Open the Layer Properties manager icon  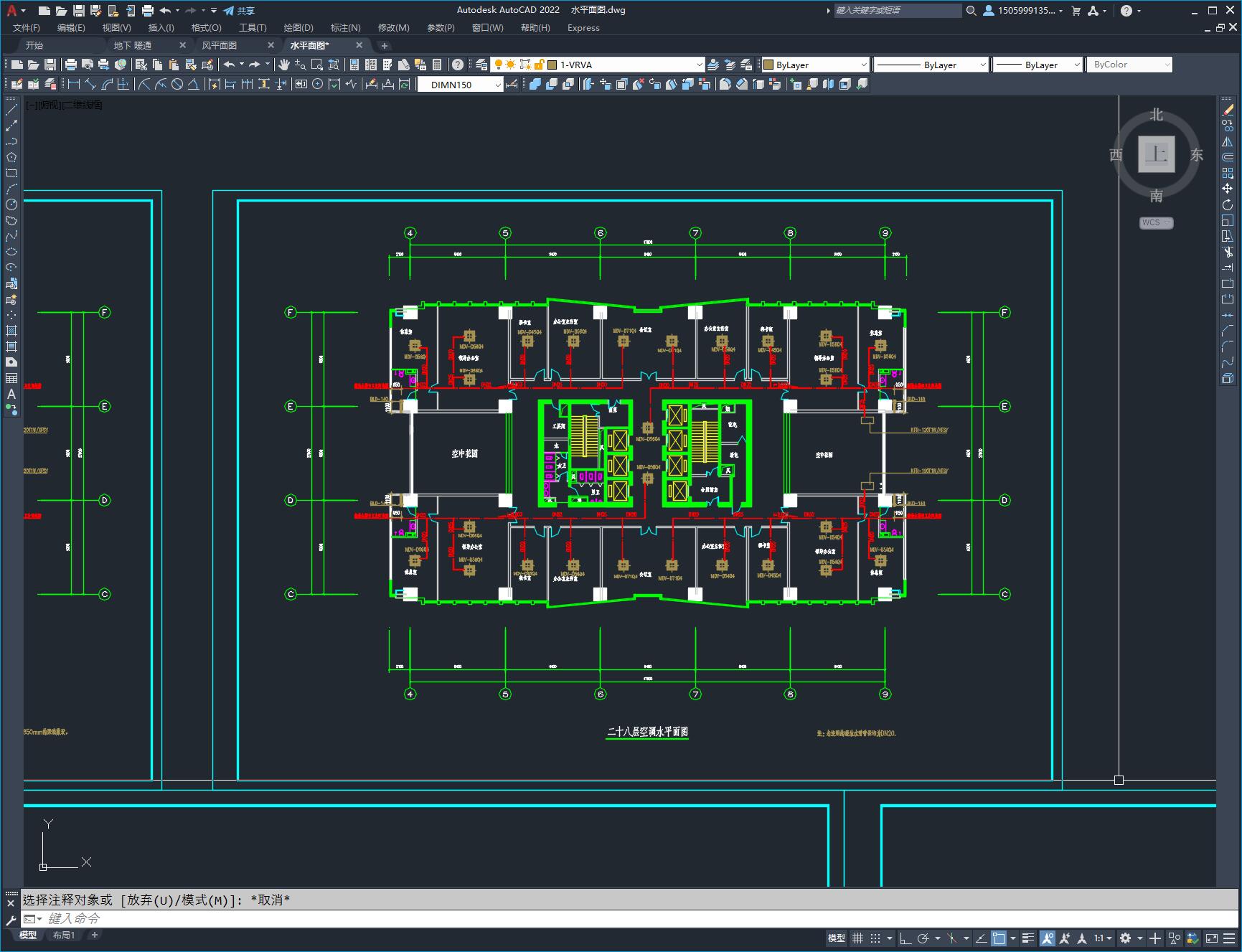click(481, 65)
